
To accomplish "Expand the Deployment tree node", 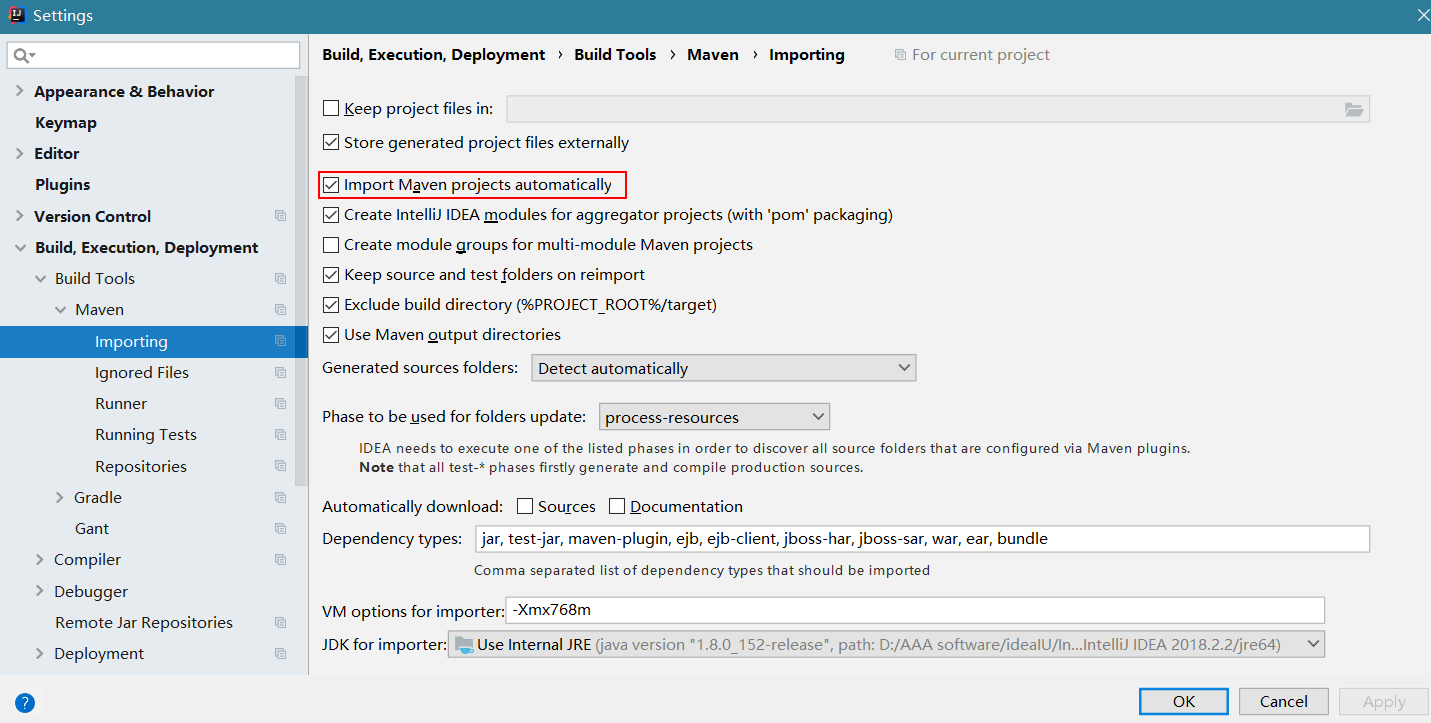I will 40,654.
